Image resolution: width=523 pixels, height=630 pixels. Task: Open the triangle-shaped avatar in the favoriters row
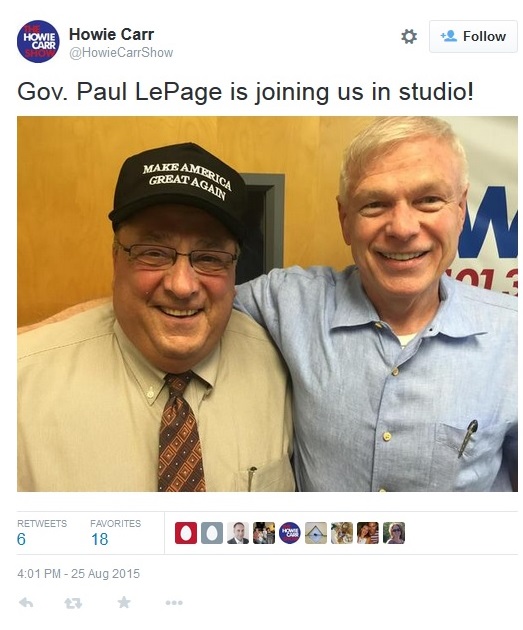(316, 533)
